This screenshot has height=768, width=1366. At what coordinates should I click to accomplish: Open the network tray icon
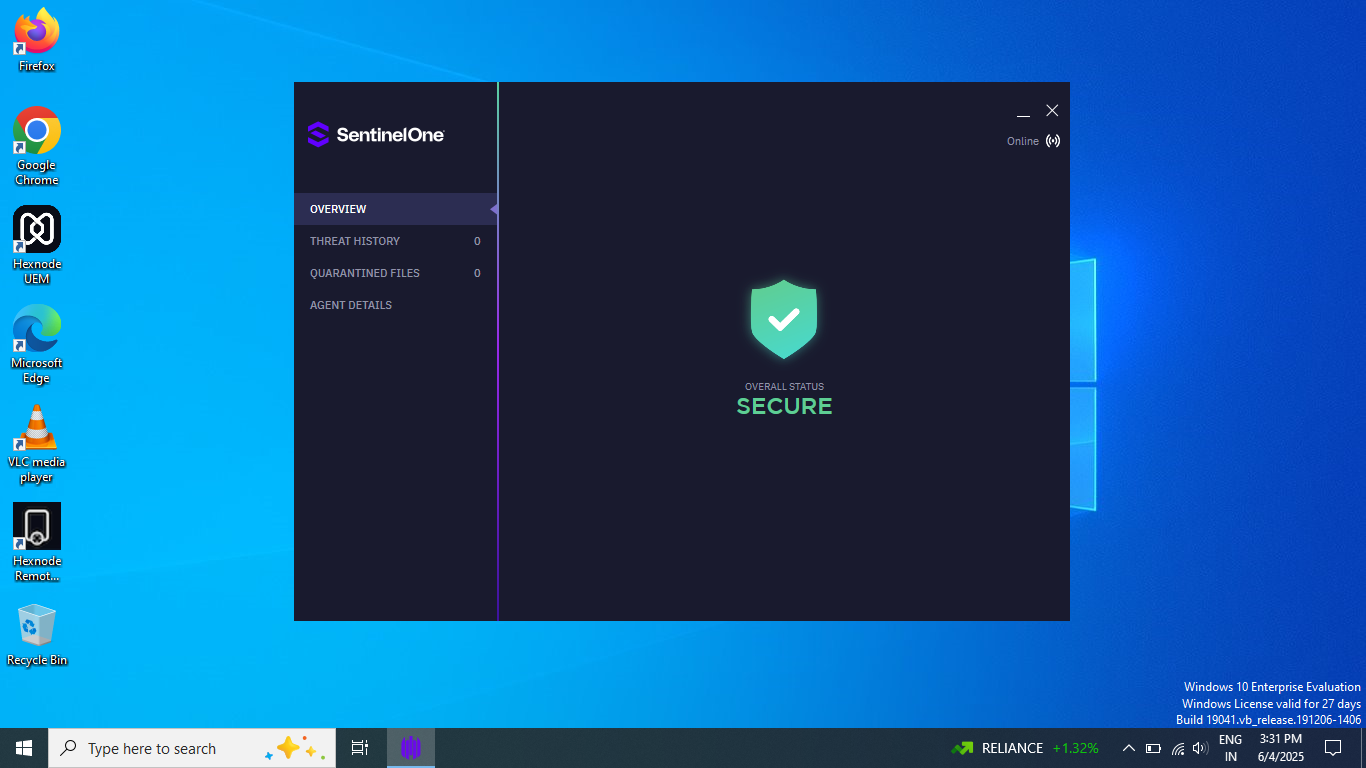(x=1178, y=748)
